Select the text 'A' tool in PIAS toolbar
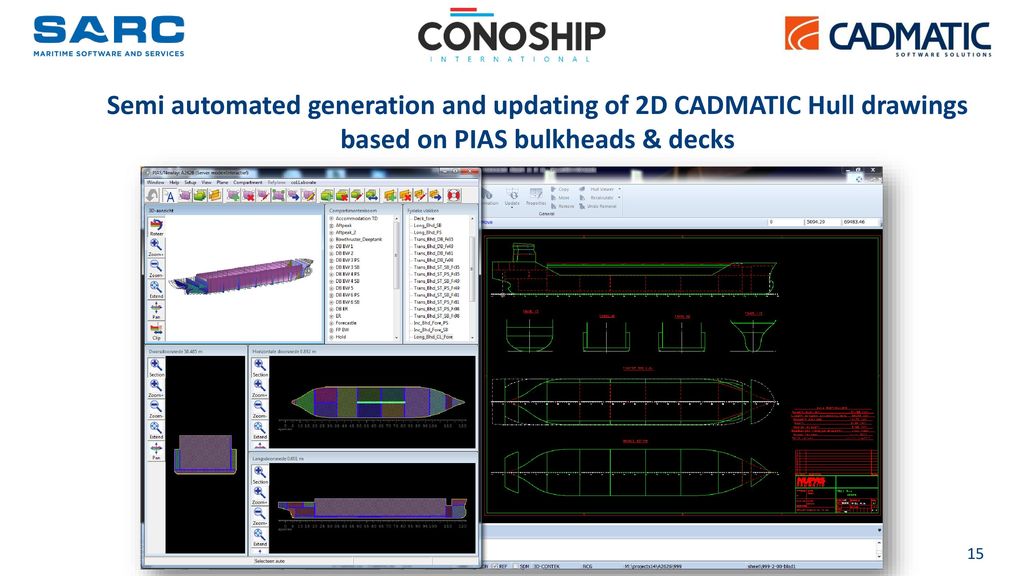 pyautogui.click(x=169, y=196)
